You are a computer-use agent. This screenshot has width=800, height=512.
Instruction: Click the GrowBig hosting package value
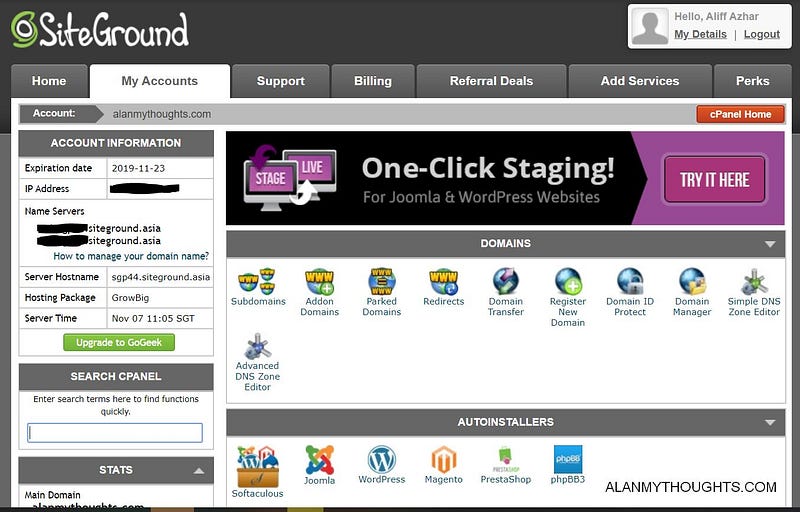[130, 298]
